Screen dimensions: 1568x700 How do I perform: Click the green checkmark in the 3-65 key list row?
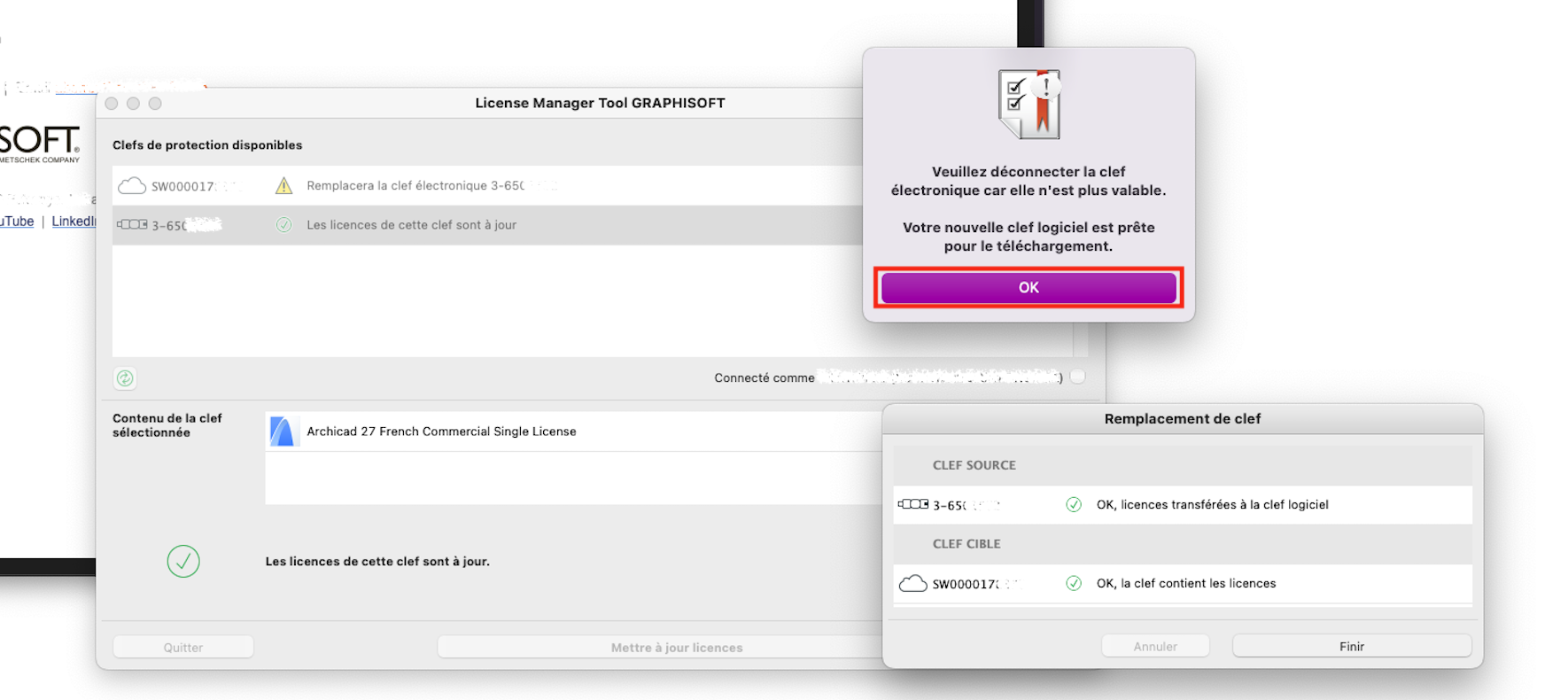tap(283, 225)
